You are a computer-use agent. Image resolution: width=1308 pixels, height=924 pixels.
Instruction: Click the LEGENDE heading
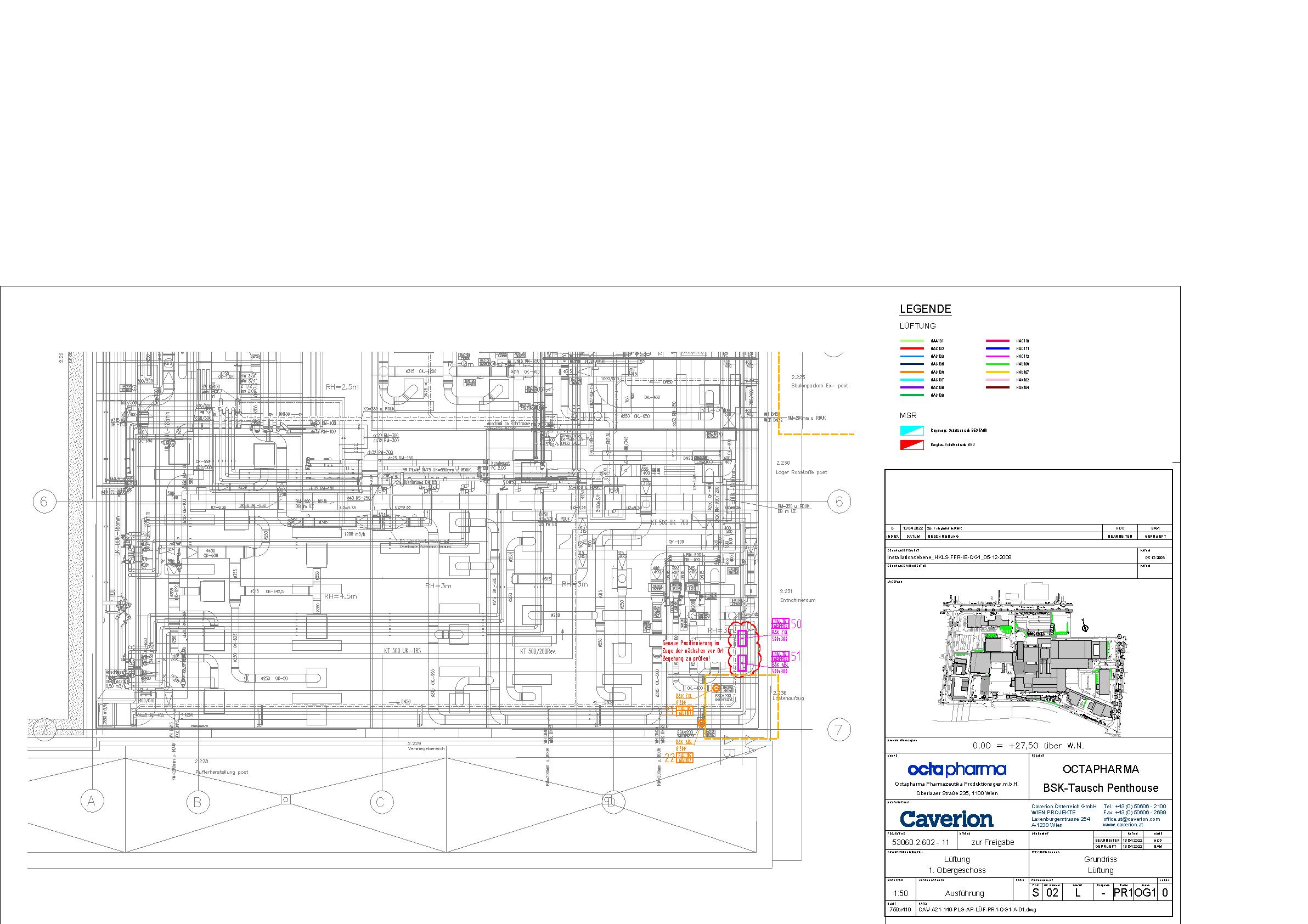(925, 309)
